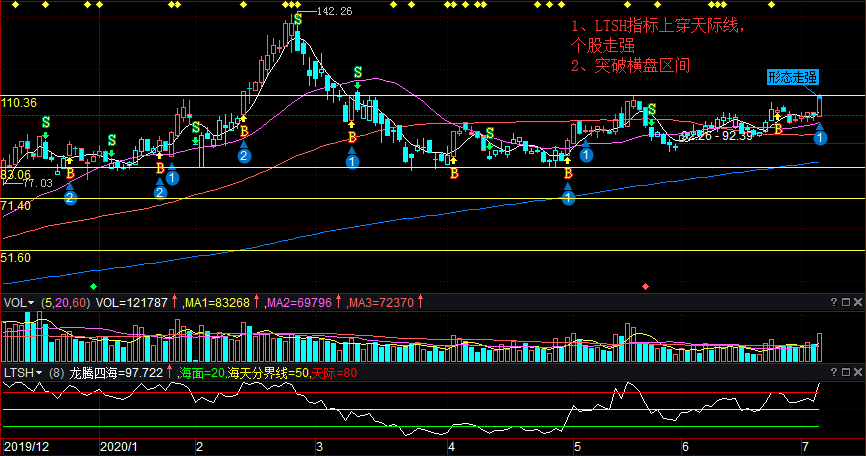This screenshot has height=456, width=866.
Task: Maximize the LTSH panel via square icon
Action: click(846, 373)
